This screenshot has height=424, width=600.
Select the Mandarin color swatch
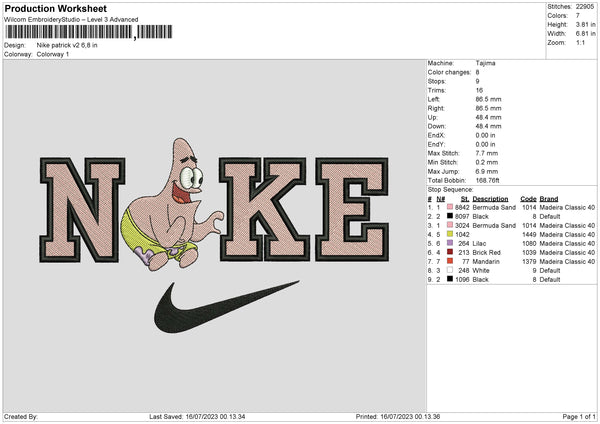click(450, 261)
